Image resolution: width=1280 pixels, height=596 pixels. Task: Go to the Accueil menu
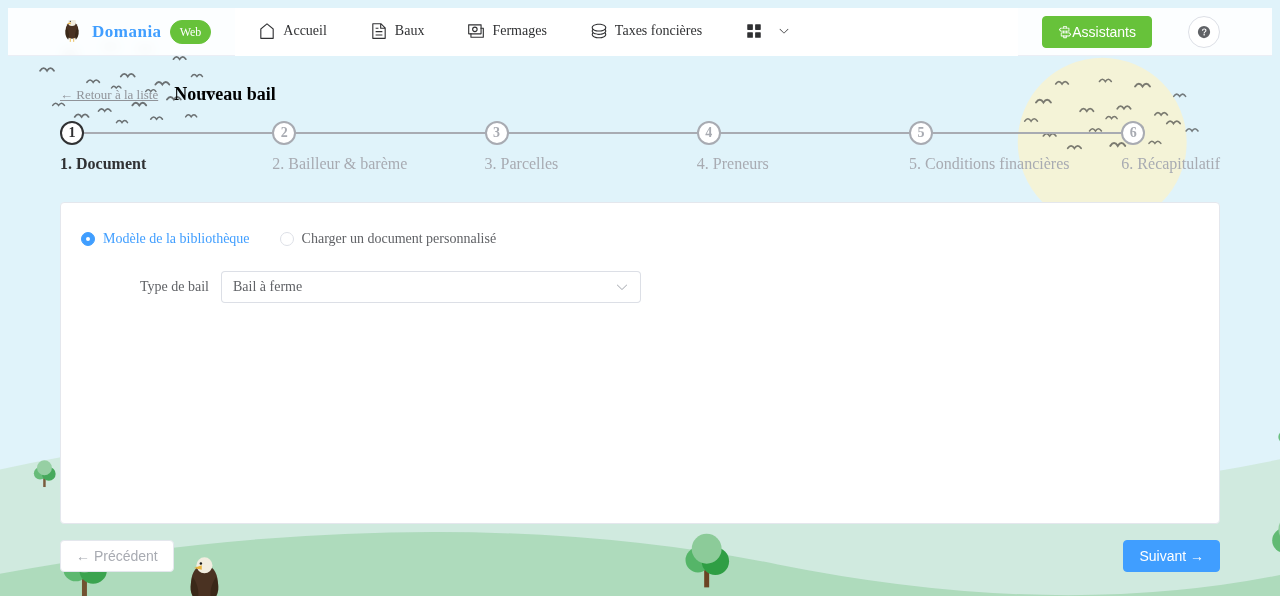(293, 31)
